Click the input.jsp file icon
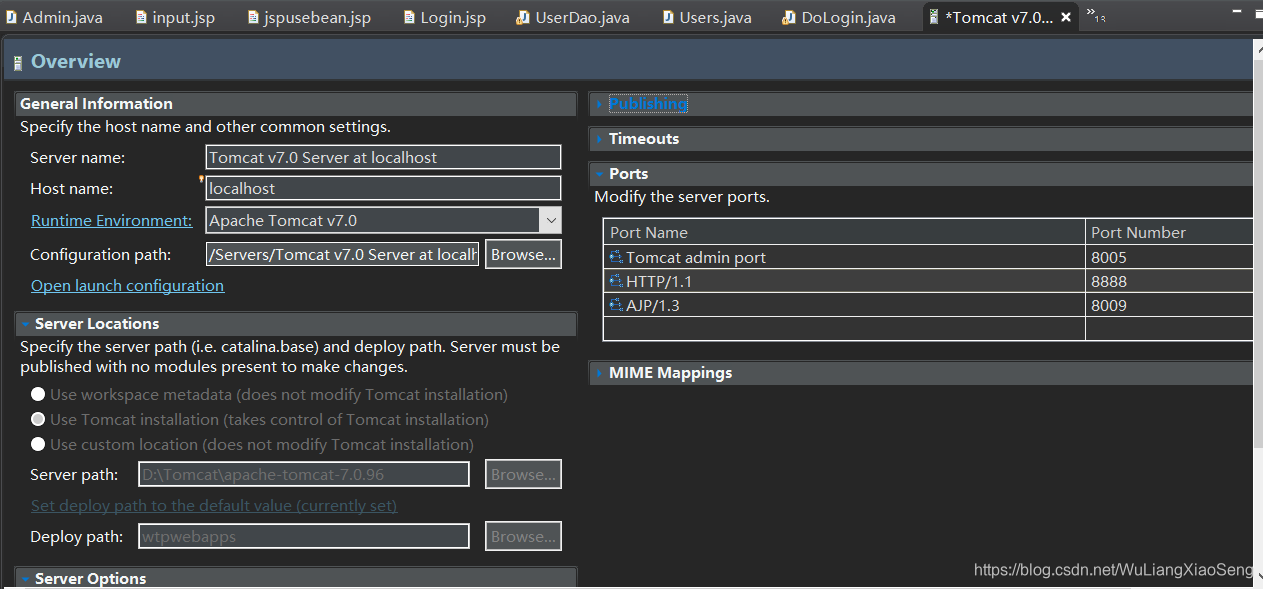 [x=142, y=17]
